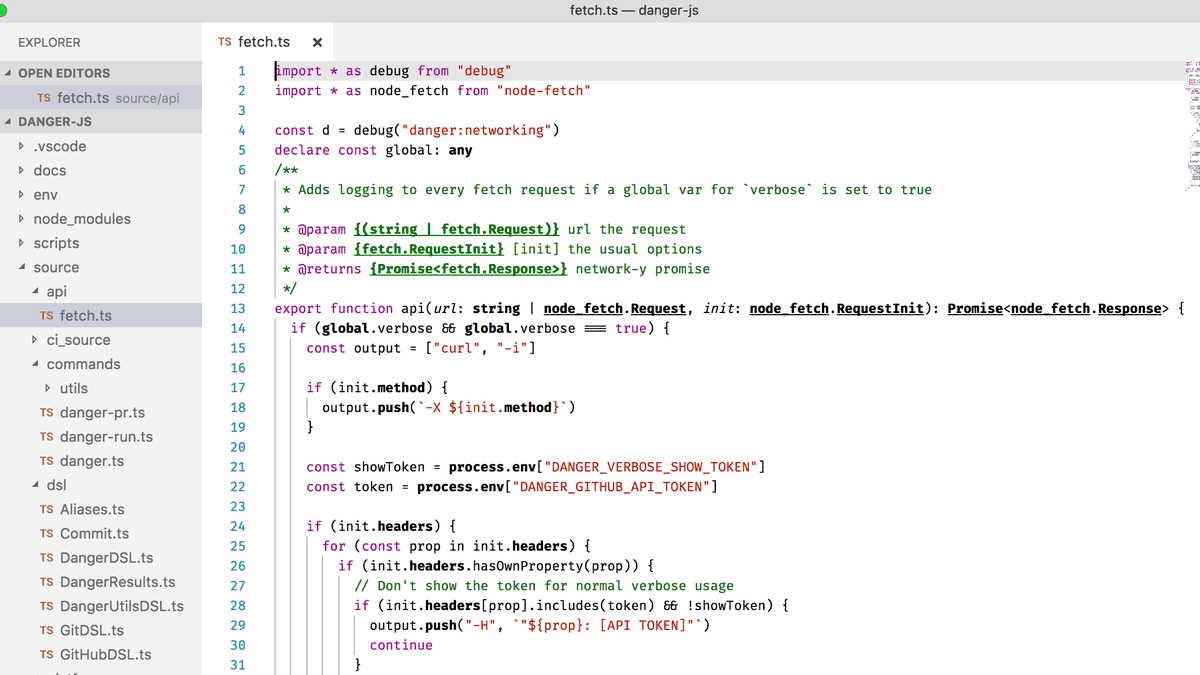Follow node_fetch.RequestInit type link on line 13
1200x675 pixels.
[836, 308]
